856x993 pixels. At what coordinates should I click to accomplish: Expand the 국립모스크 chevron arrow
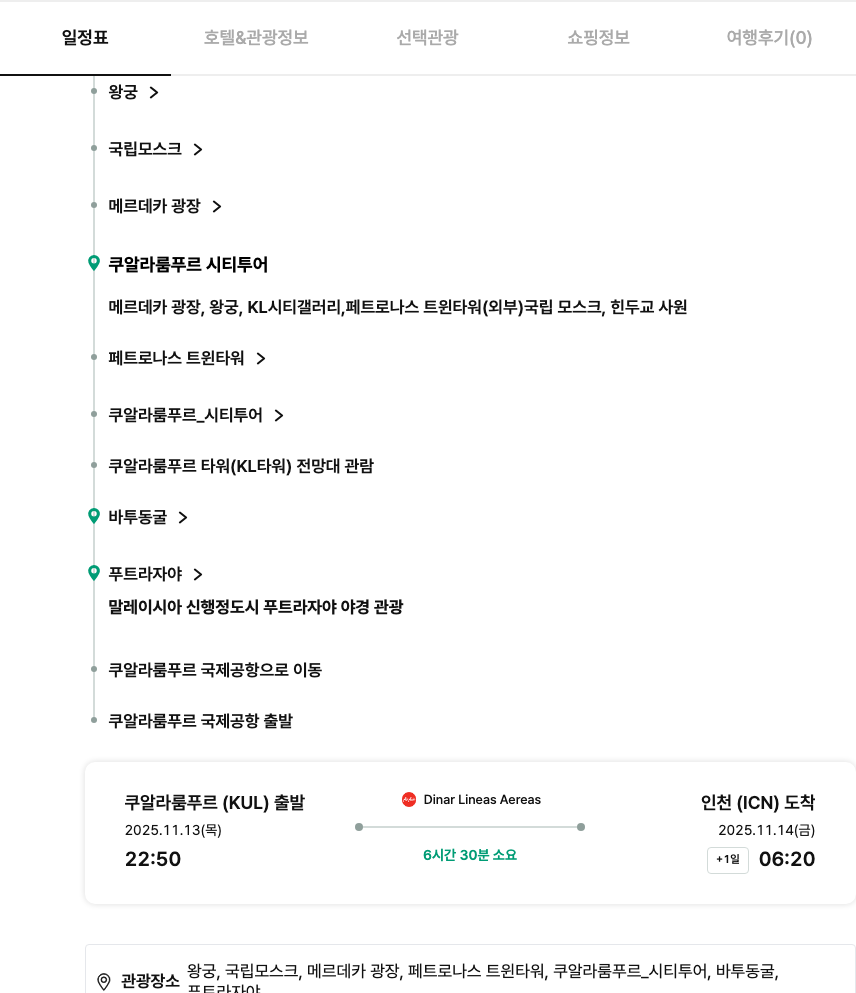198,149
